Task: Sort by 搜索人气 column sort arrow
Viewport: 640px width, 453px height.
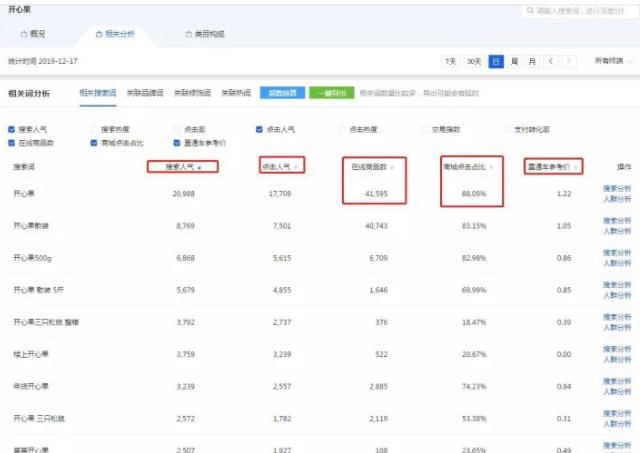Action: [199, 167]
